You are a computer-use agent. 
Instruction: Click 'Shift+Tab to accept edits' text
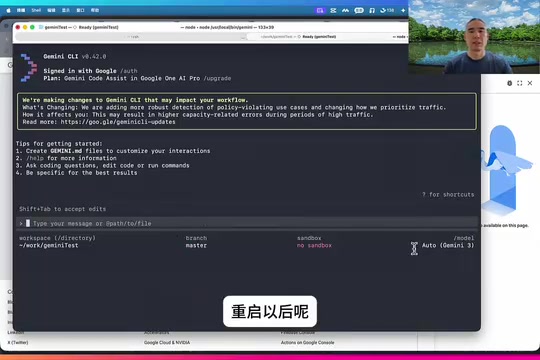tap(63, 209)
